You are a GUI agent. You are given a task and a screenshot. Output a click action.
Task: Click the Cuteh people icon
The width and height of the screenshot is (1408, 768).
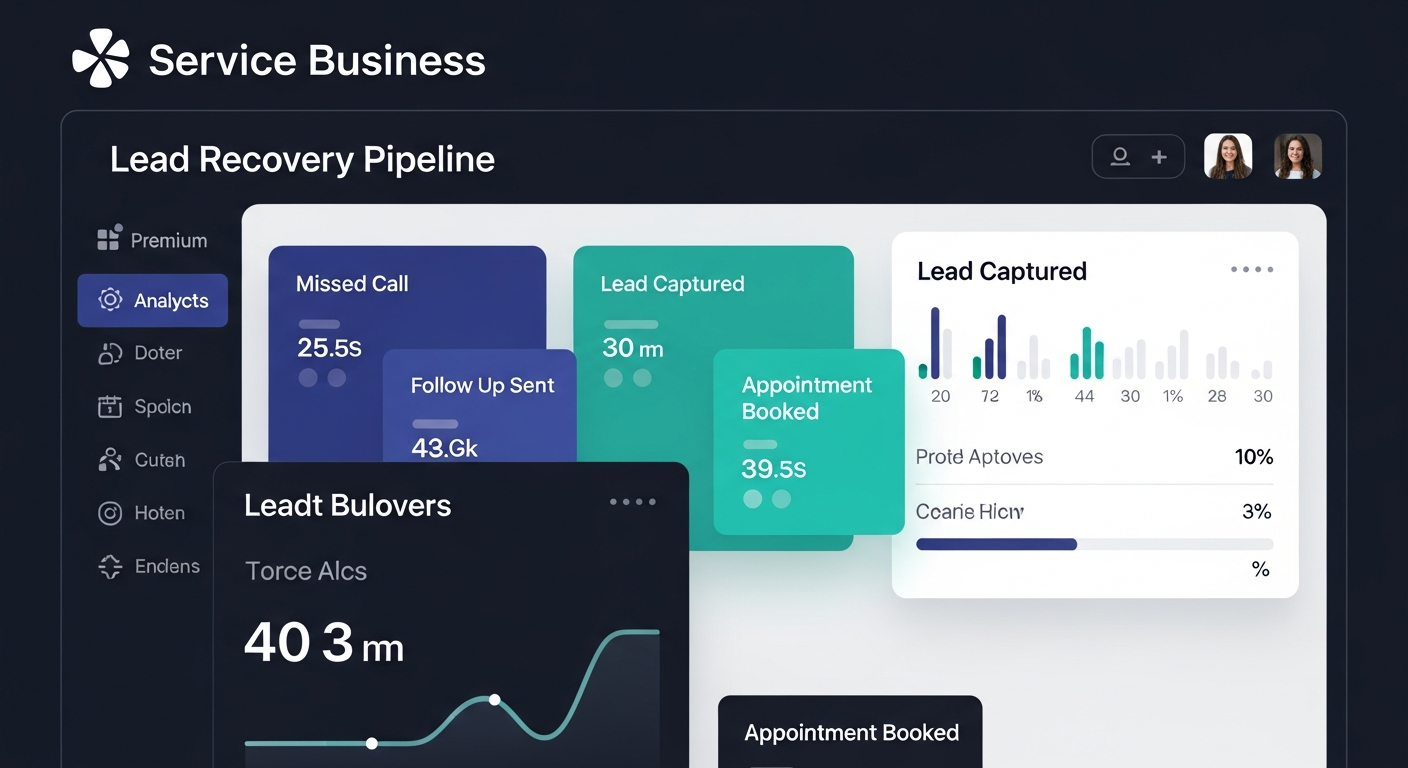[110, 460]
